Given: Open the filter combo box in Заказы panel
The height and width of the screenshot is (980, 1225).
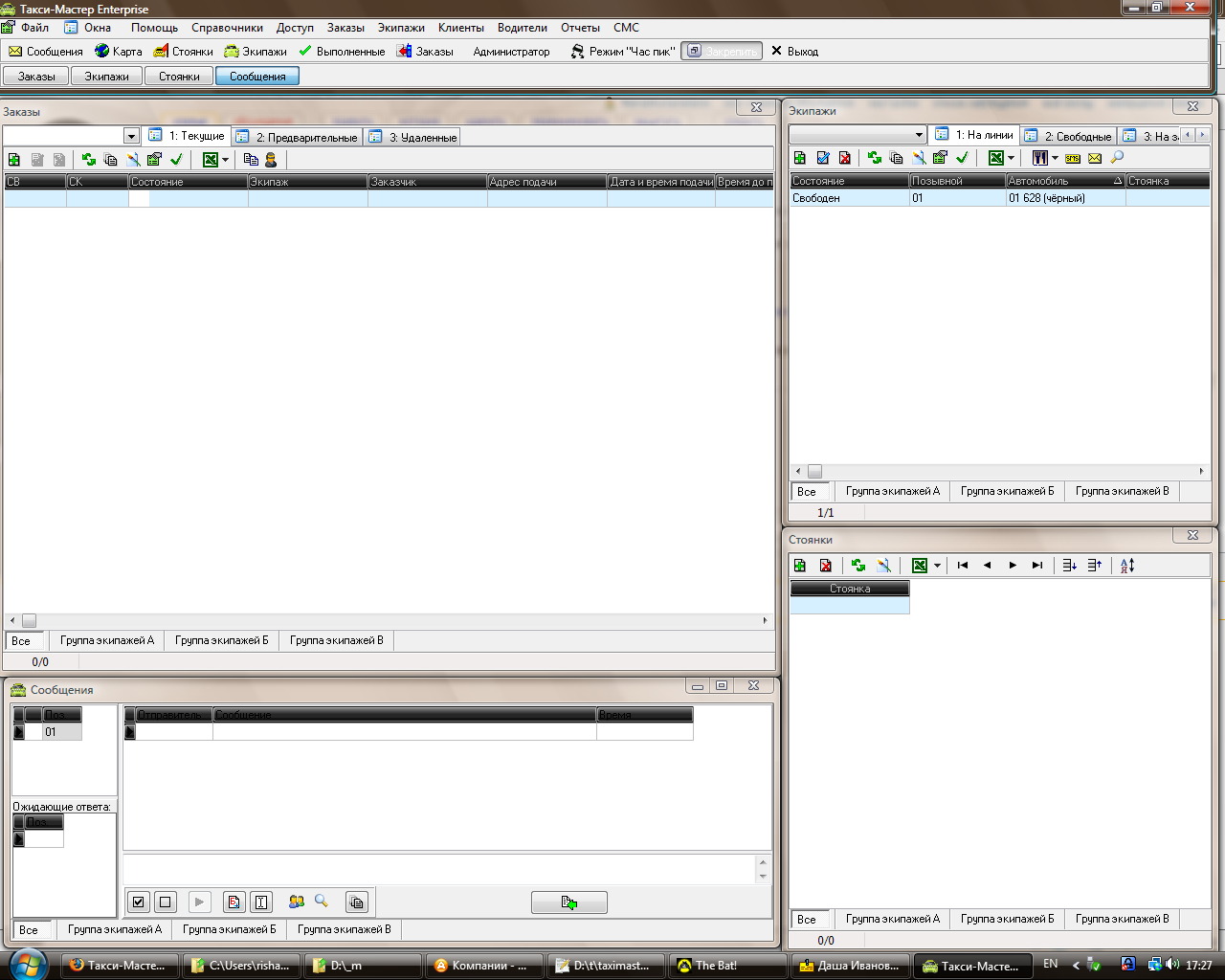Looking at the screenshot, I should (131, 137).
